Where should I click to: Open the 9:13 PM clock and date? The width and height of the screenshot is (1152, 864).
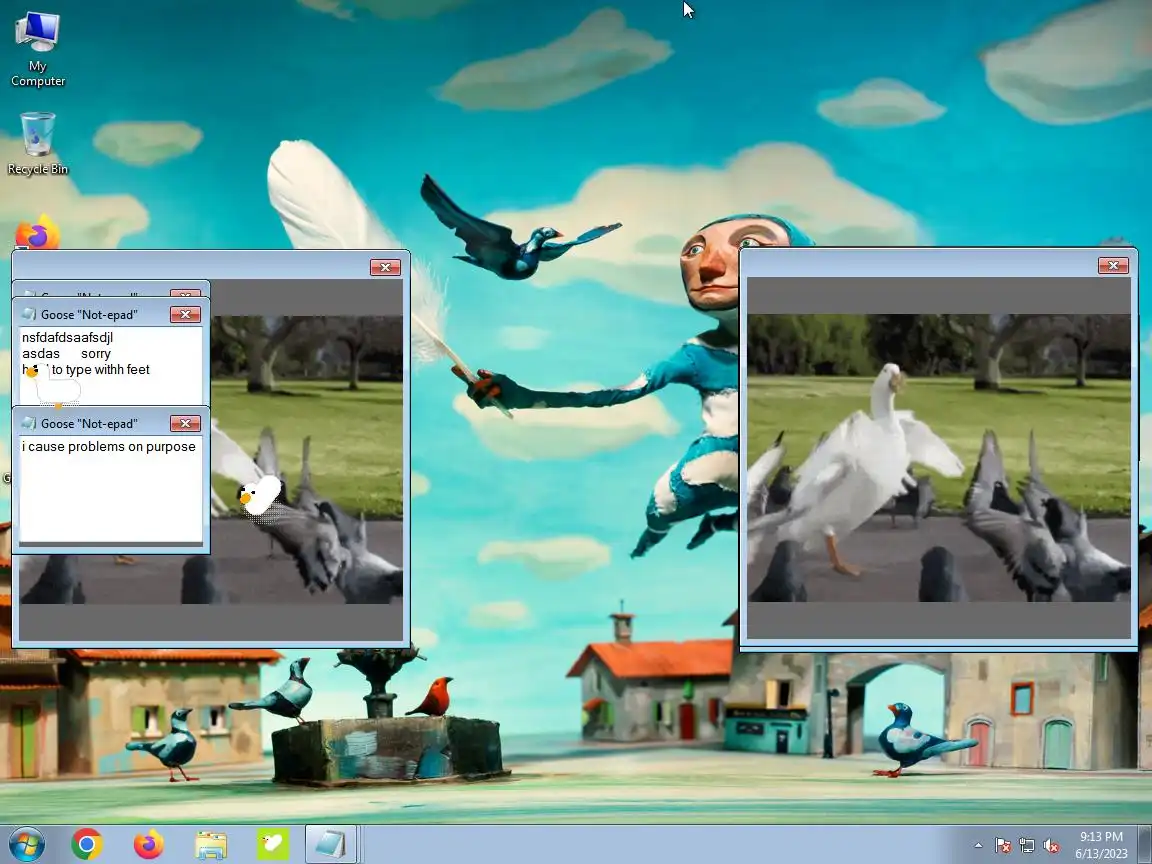point(1101,845)
